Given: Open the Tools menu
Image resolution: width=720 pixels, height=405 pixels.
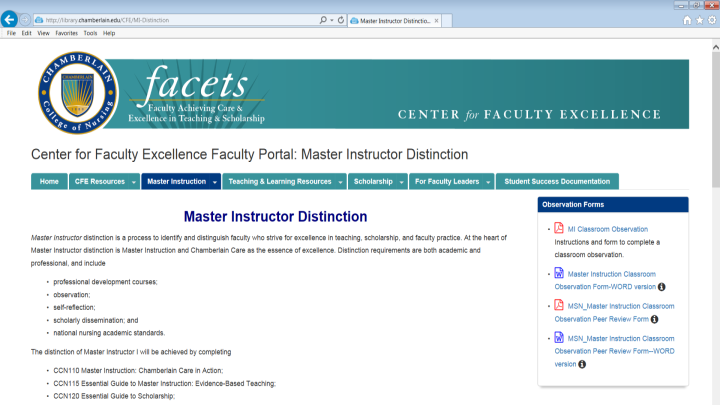Looking at the screenshot, I should tap(90, 33).
